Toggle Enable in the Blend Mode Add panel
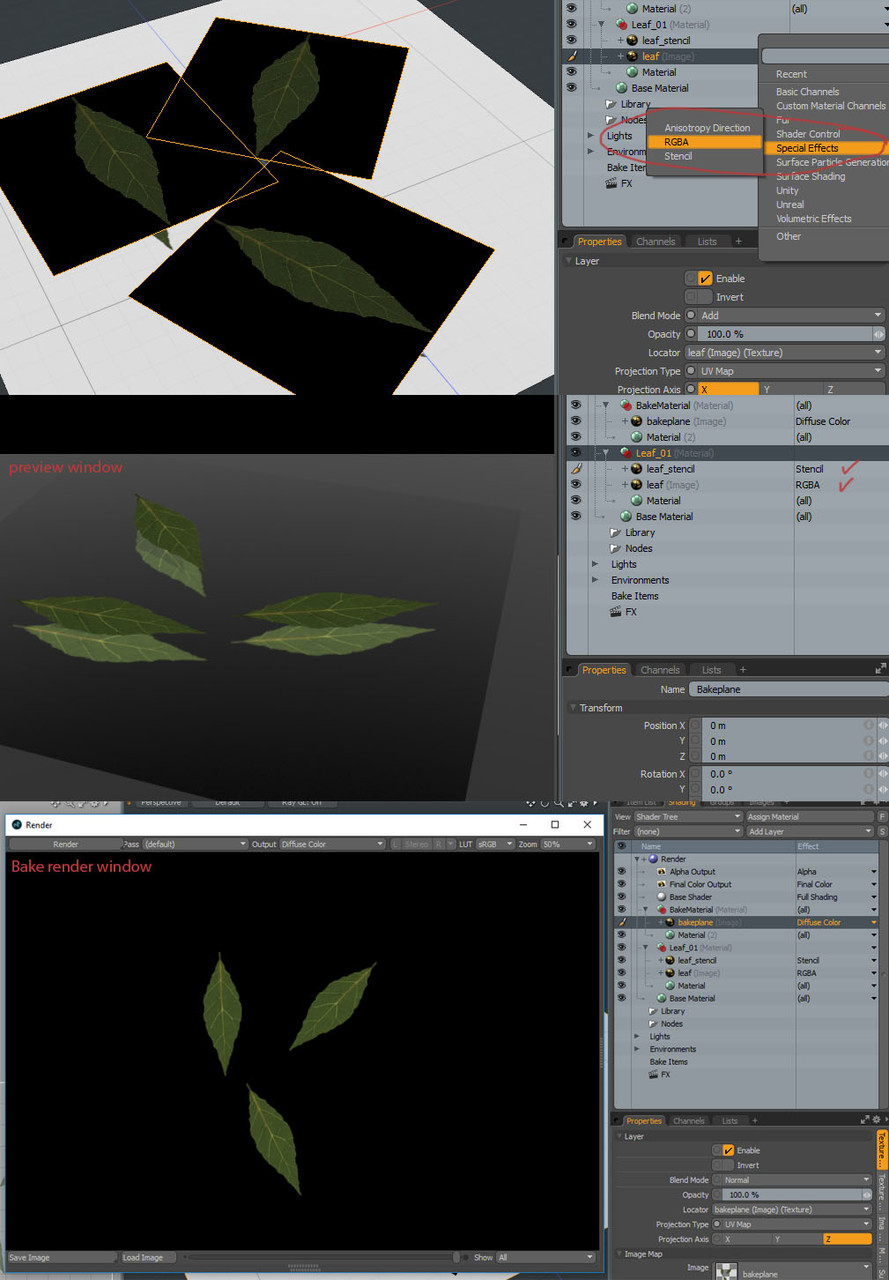The height and width of the screenshot is (1280, 889). click(705, 278)
